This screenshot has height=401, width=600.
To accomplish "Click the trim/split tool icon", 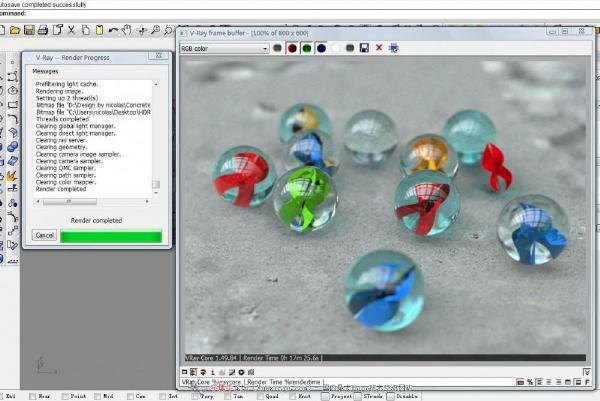I will pos(13,189).
